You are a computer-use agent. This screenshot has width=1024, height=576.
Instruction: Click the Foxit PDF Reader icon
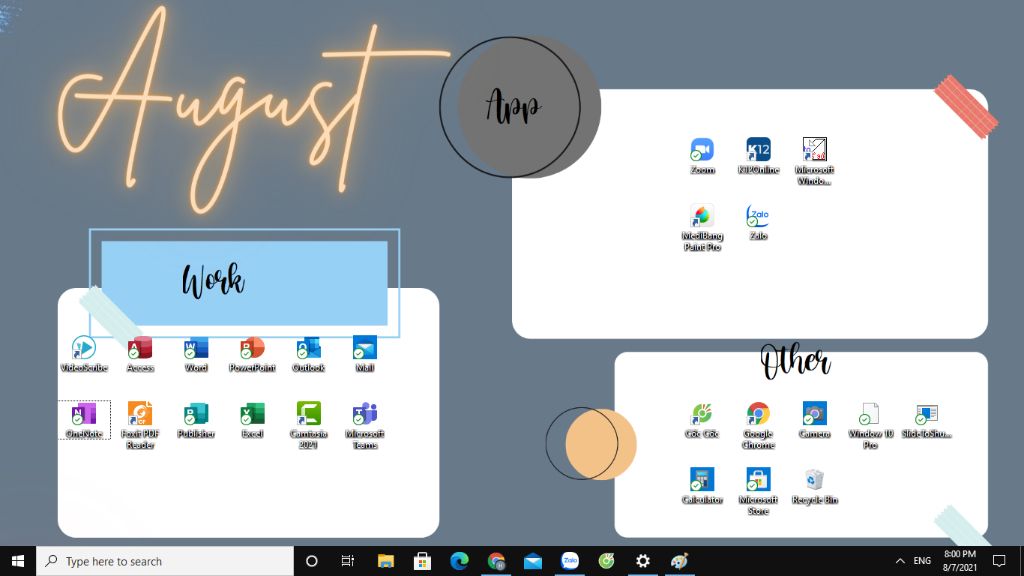point(140,425)
